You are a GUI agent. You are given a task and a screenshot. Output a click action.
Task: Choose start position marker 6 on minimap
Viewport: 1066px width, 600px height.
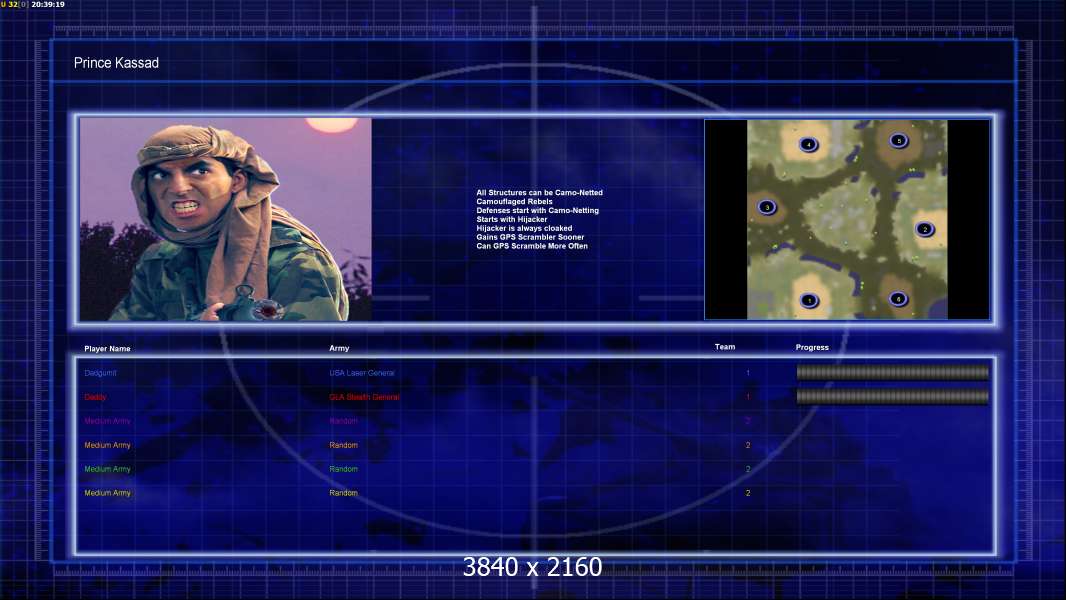(898, 299)
